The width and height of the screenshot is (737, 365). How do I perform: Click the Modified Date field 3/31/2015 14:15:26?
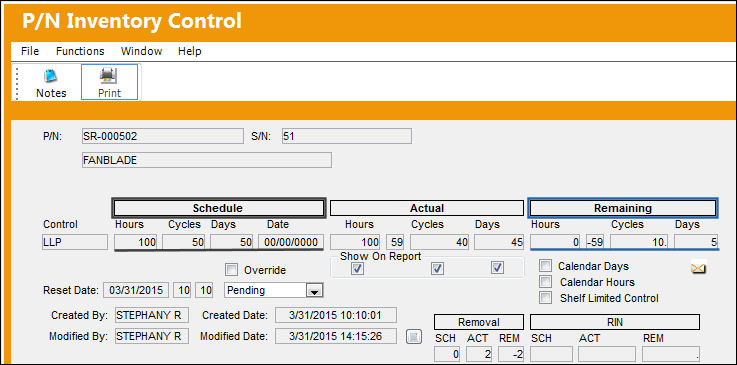[x=336, y=336]
